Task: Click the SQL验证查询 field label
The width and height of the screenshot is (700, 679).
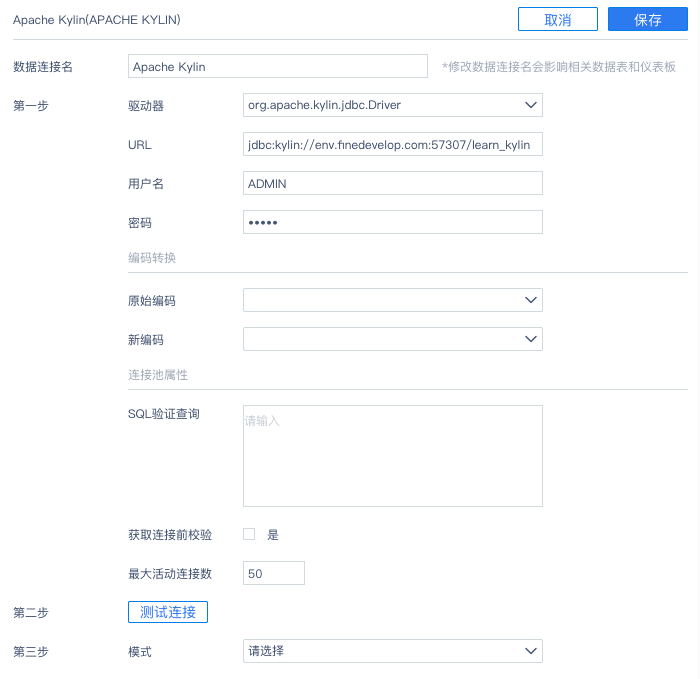Action: tap(164, 414)
